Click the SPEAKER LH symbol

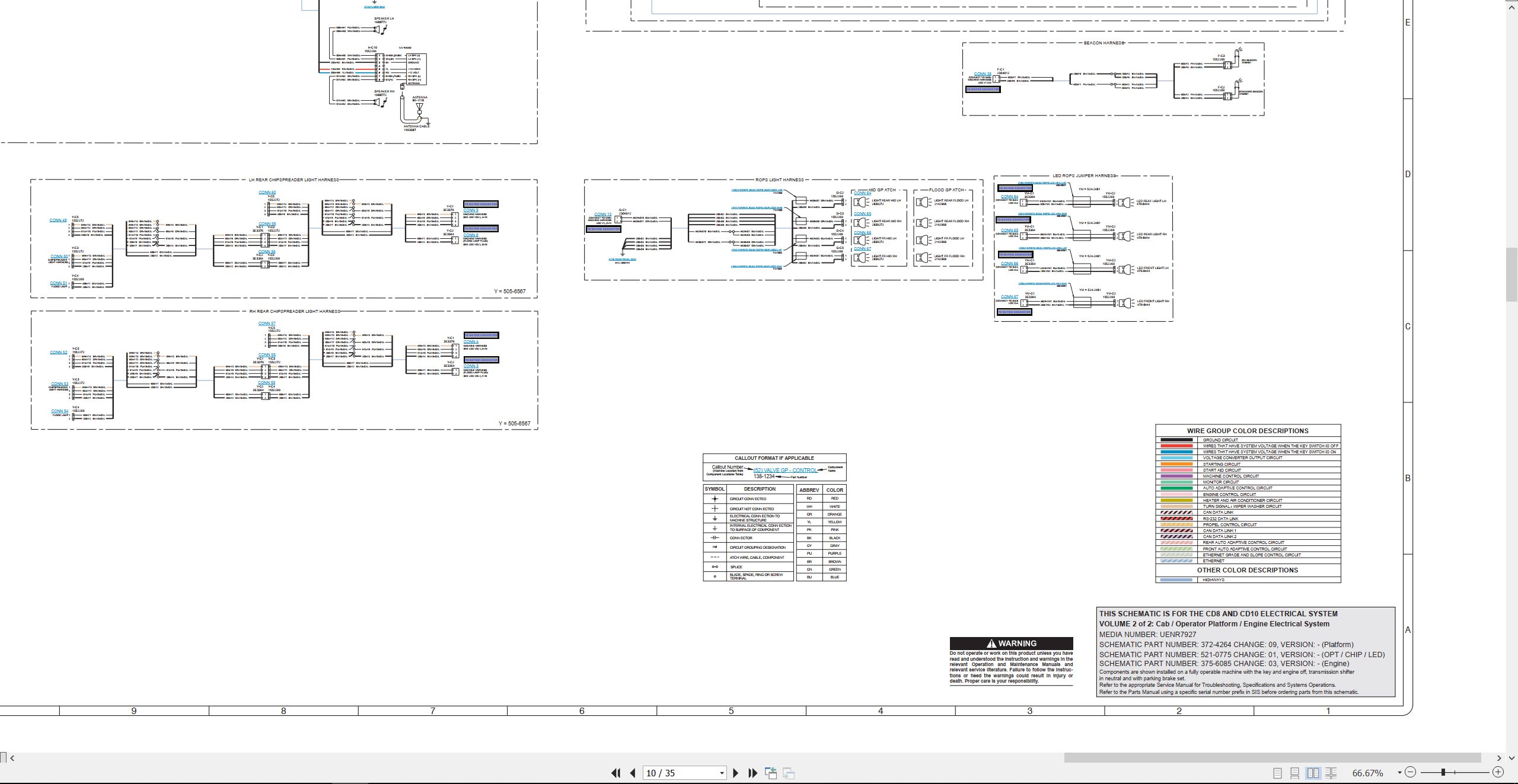pyautogui.click(x=379, y=28)
